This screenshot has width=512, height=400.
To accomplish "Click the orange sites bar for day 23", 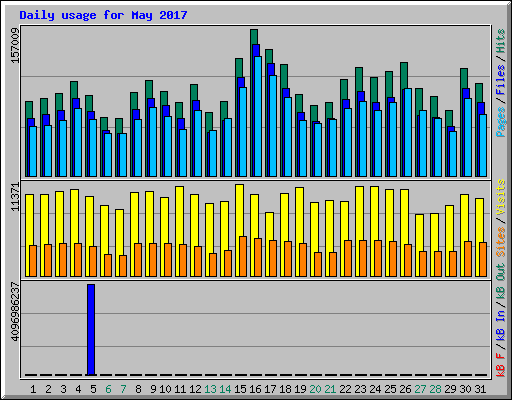I will tap(363, 258).
